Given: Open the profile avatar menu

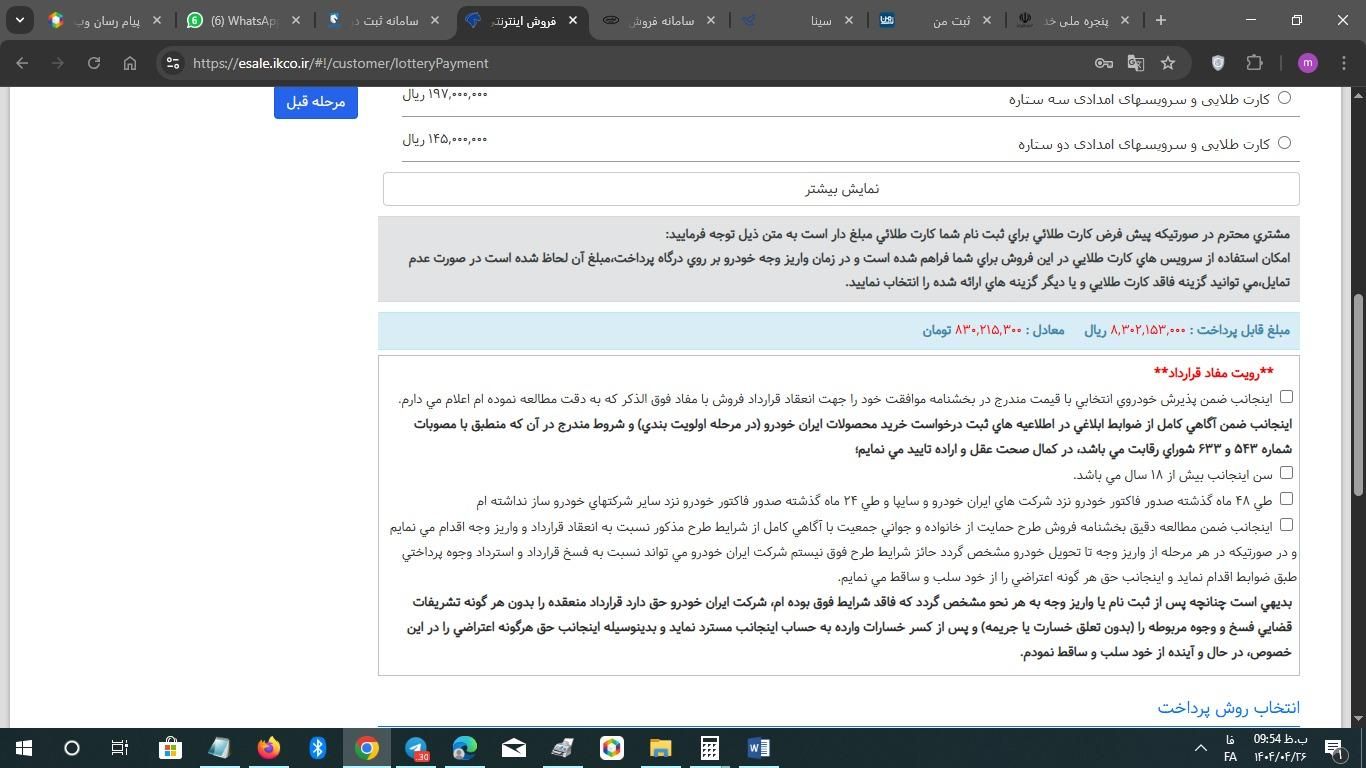Looking at the screenshot, I should point(1308,63).
